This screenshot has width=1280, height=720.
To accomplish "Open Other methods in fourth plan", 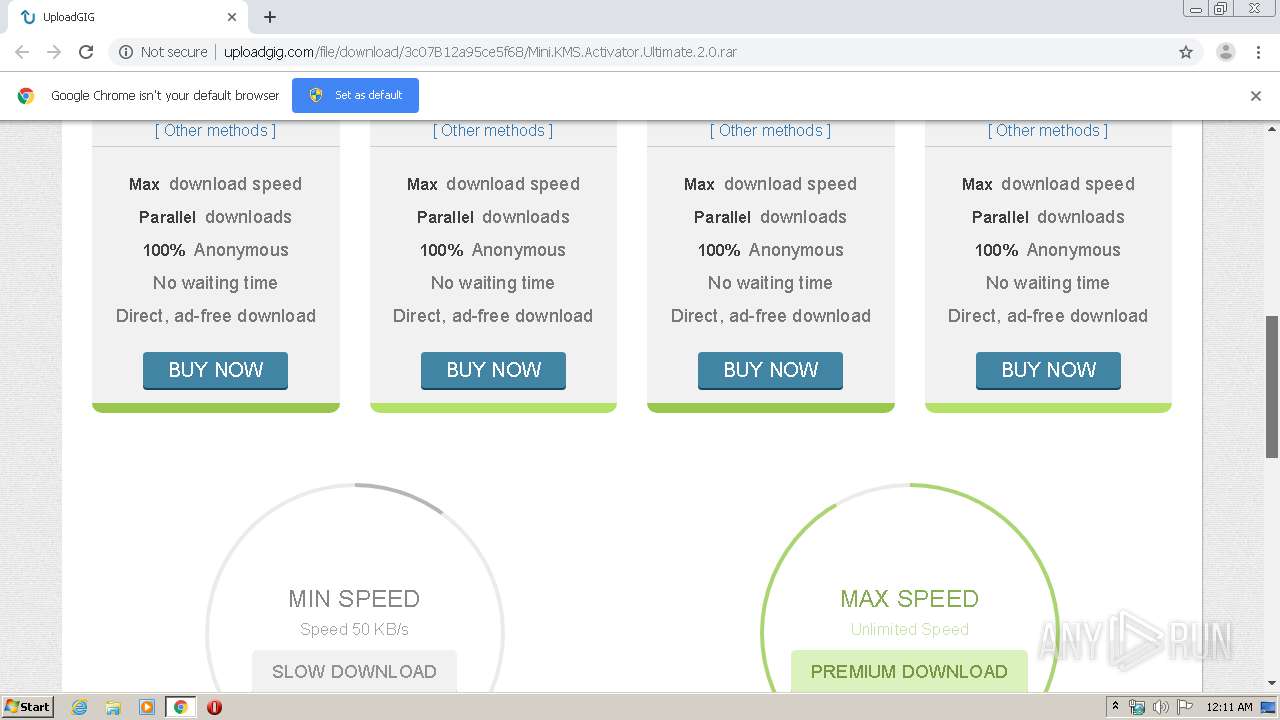I will click(1048, 130).
